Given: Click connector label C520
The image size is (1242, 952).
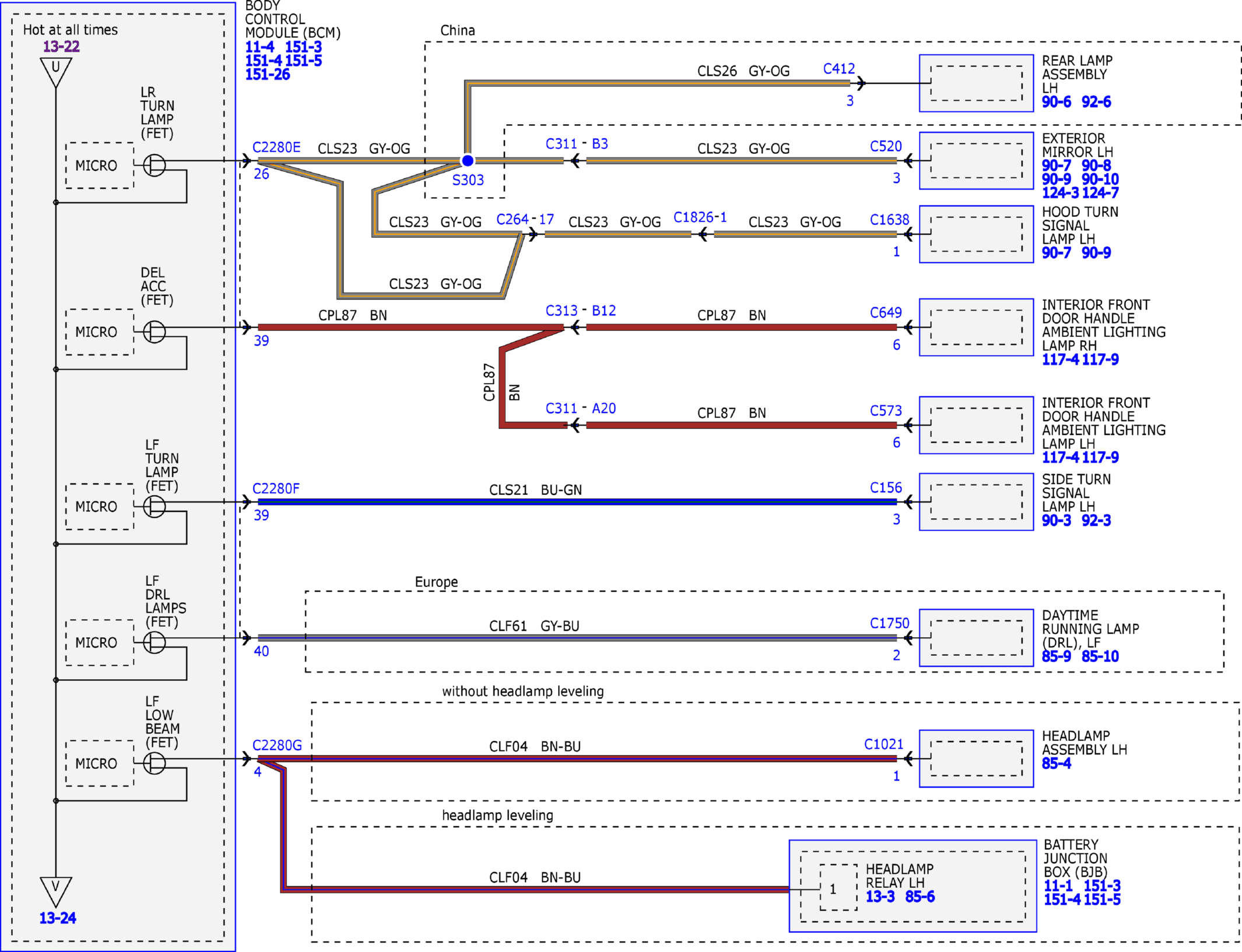Looking at the screenshot, I should (886, 146).
